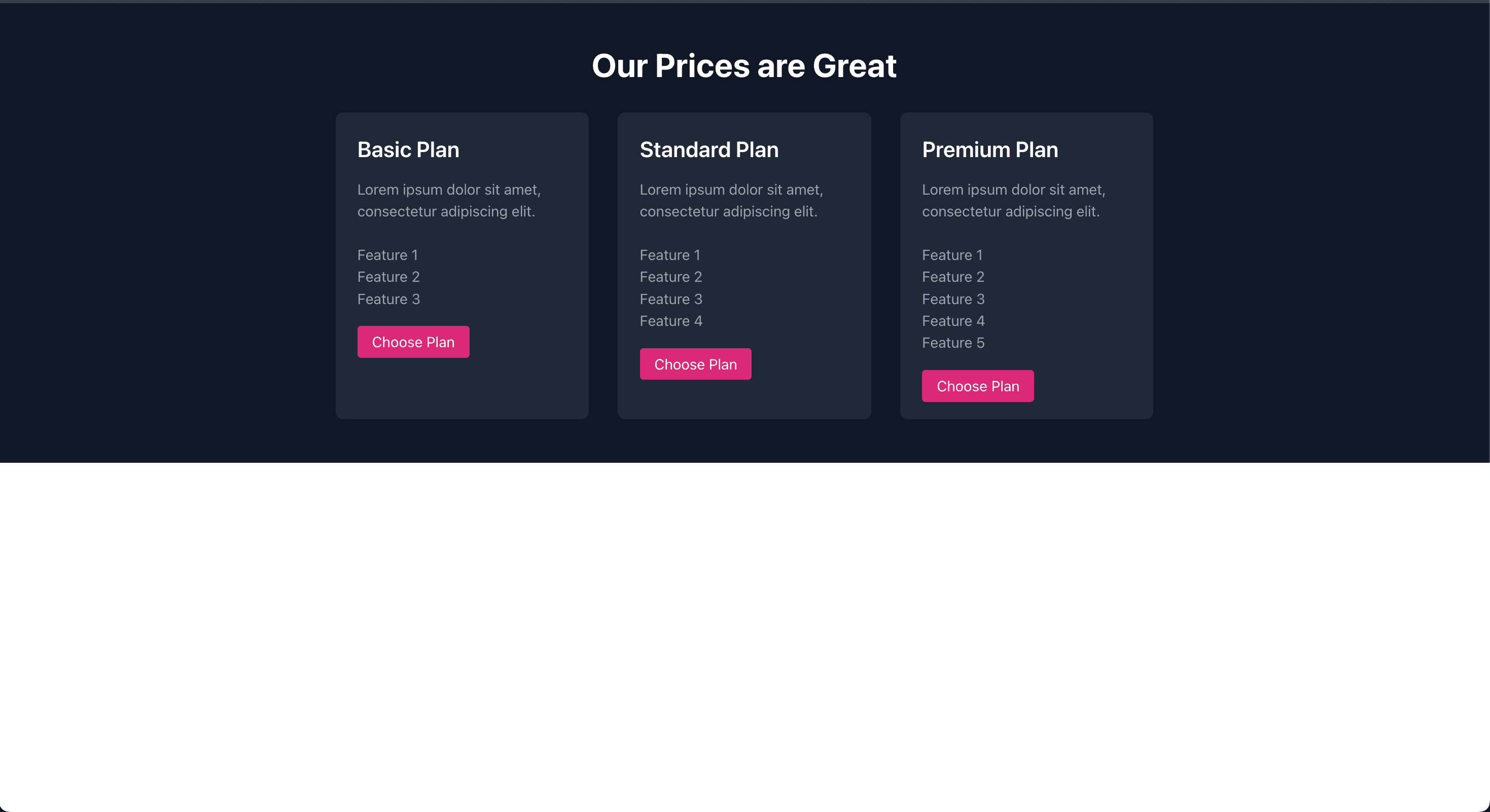This screenshot has height=812, width=1490.
Task: Click the Premium Plan card title
Action: tap(989, 150)
